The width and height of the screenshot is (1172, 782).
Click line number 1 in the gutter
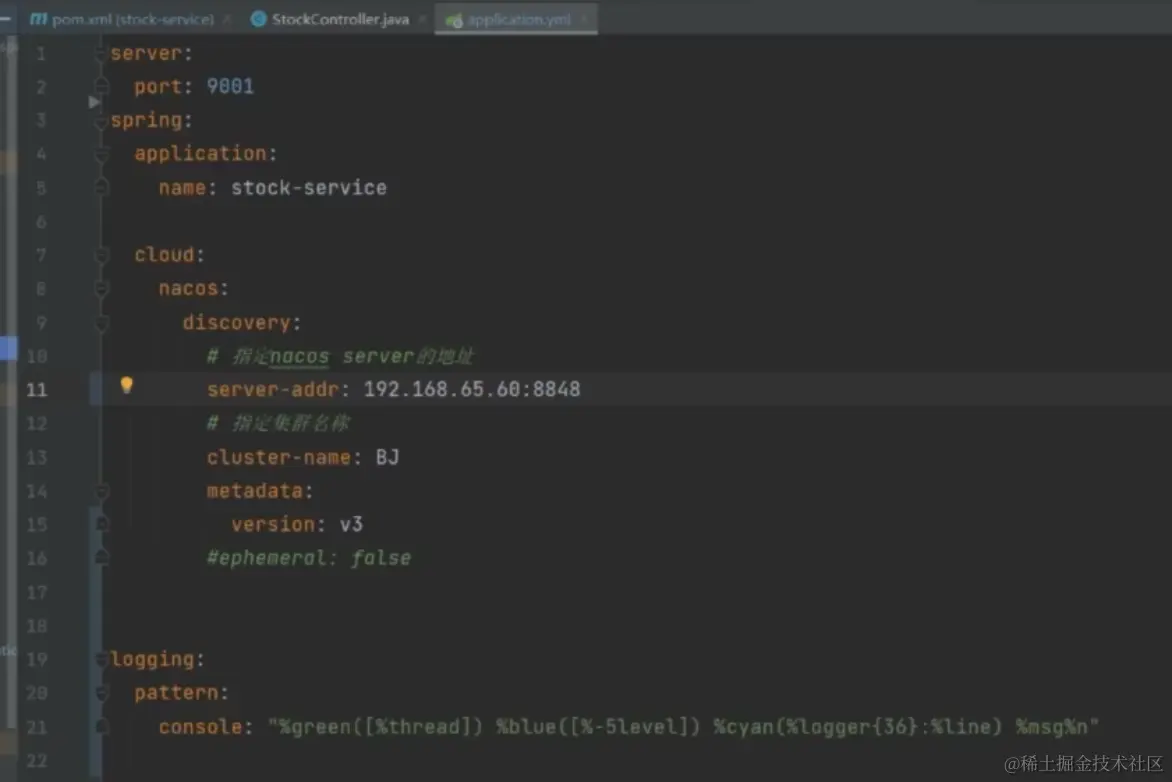click(x=40, y=54)
